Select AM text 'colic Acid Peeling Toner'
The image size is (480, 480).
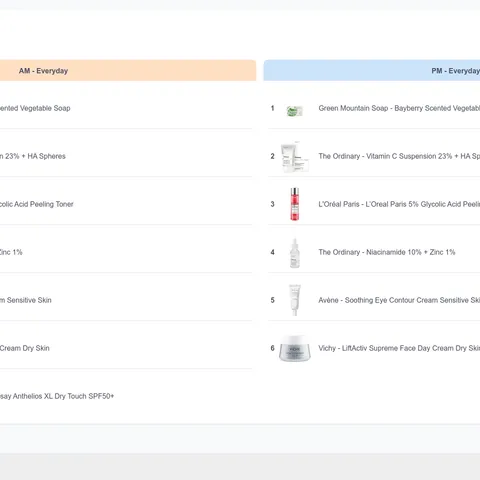(37, 204)
